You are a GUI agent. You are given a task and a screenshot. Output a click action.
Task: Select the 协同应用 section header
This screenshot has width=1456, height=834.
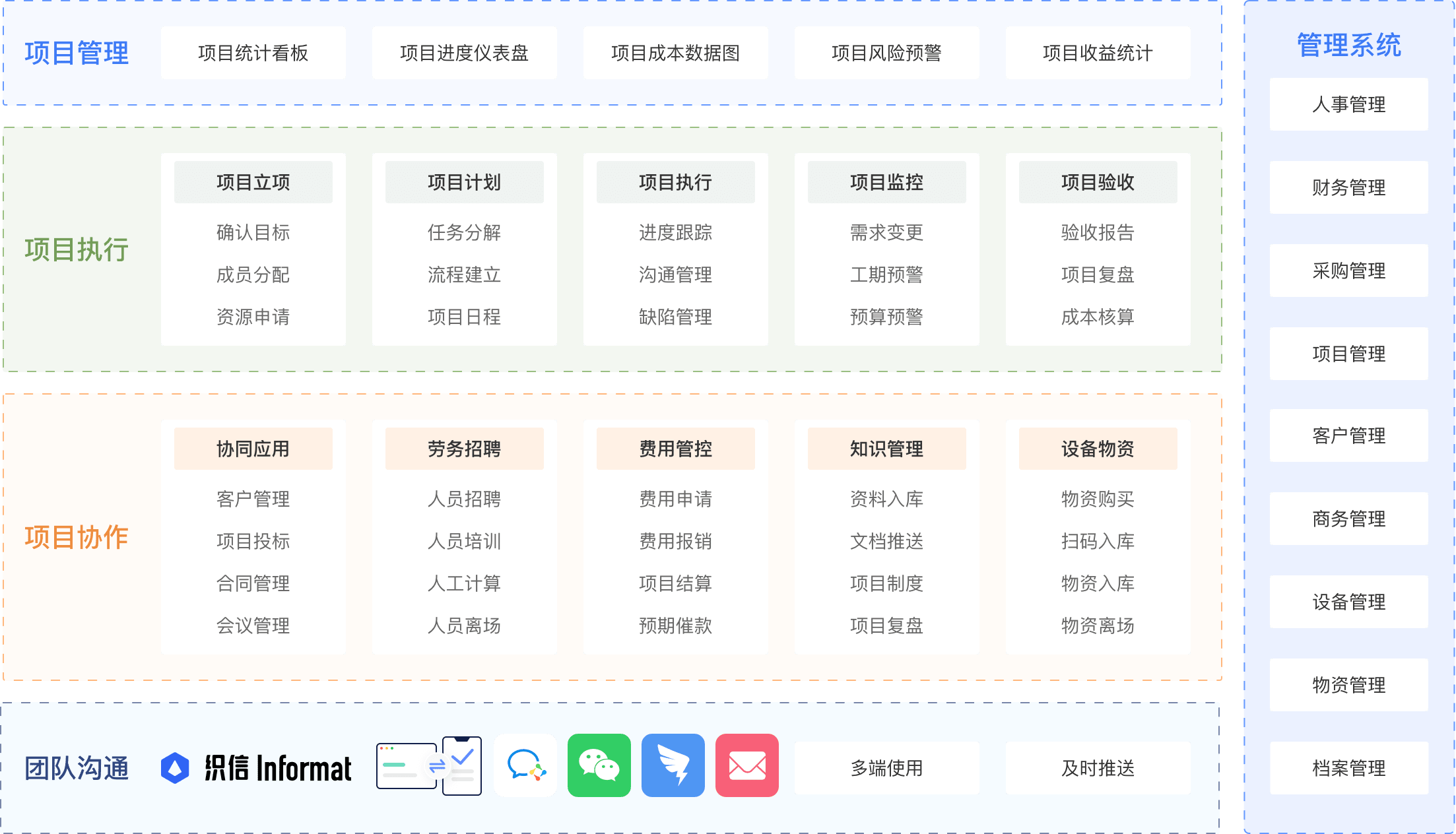[x=253, y=447]
